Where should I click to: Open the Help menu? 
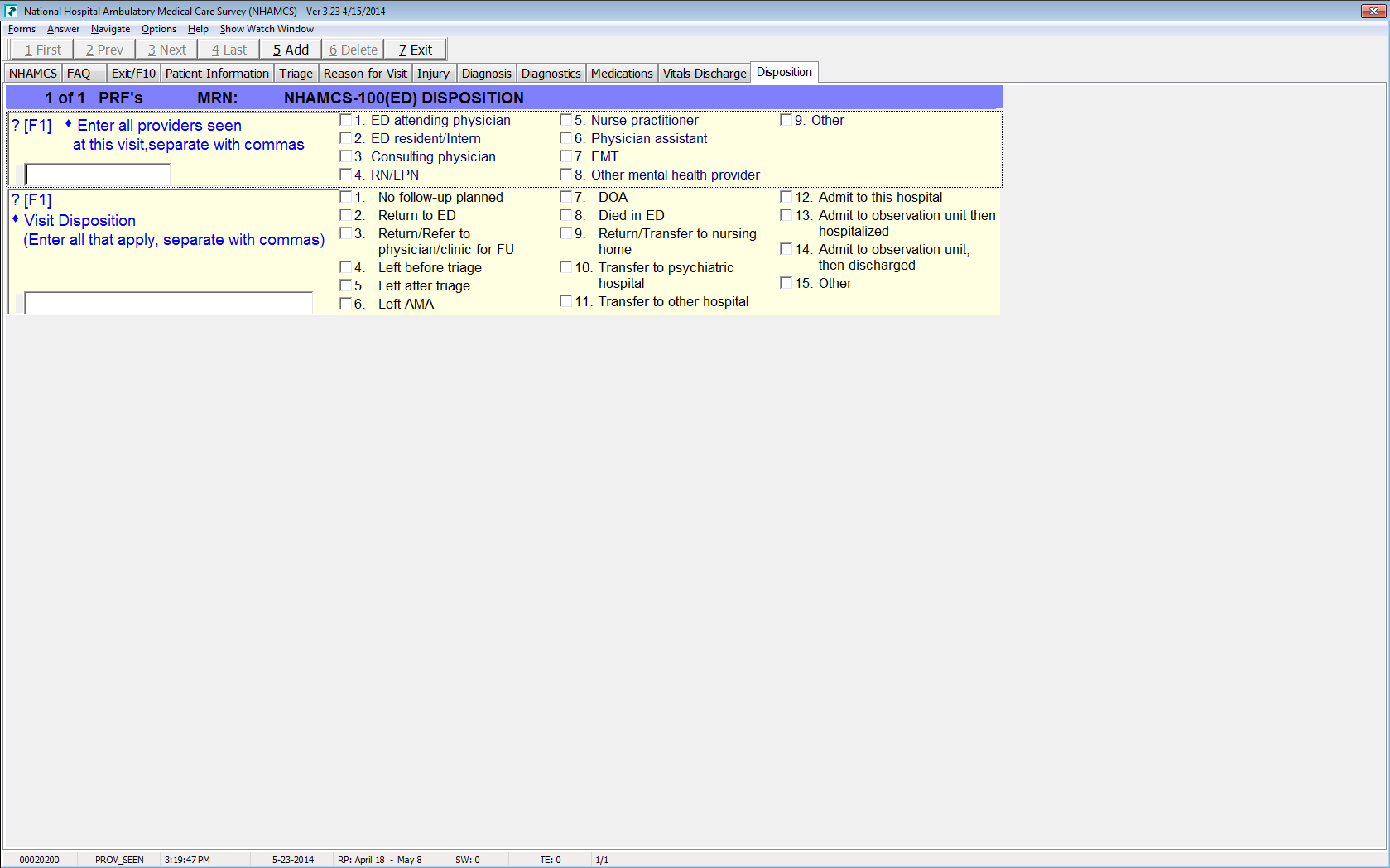click(x=198, y=29)
